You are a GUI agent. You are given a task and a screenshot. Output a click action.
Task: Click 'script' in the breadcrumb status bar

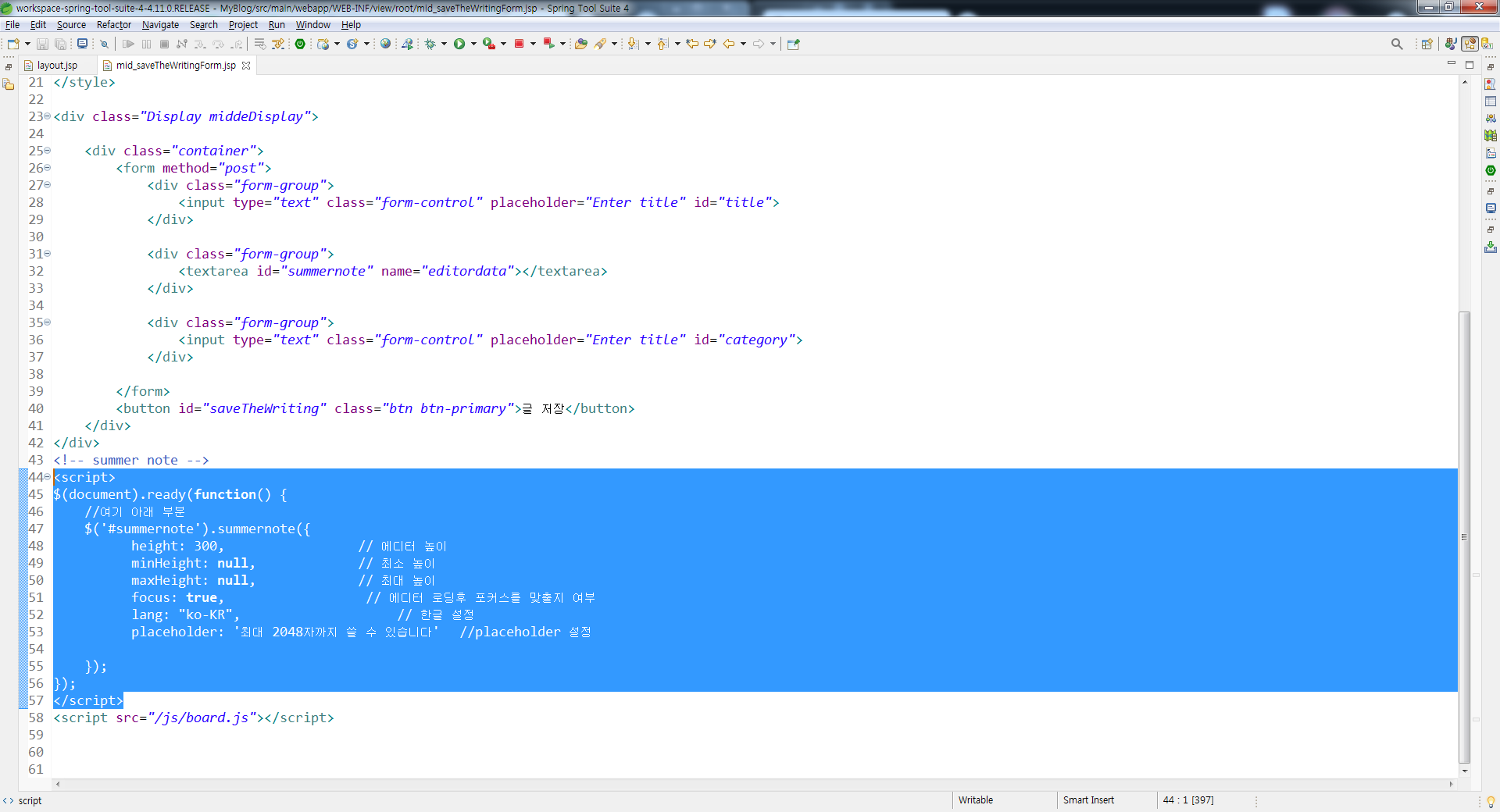point(30,800)
